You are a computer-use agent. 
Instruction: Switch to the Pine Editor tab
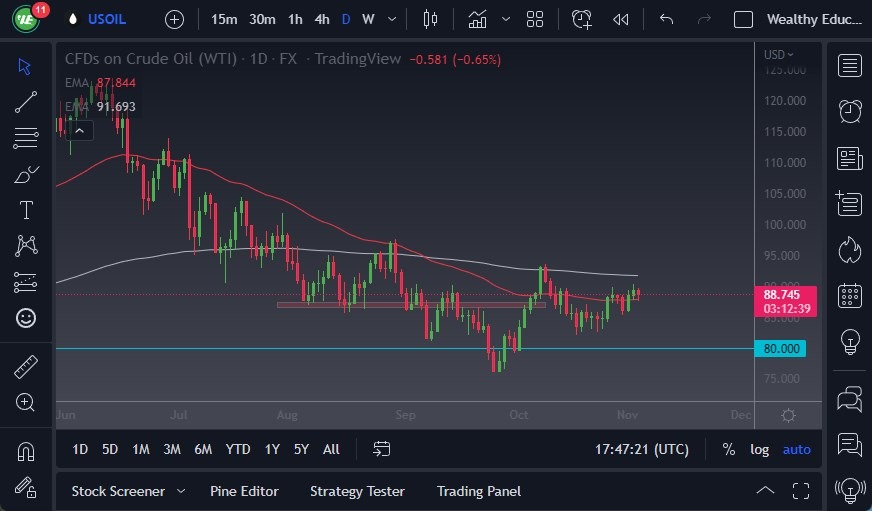click(244, 491)
